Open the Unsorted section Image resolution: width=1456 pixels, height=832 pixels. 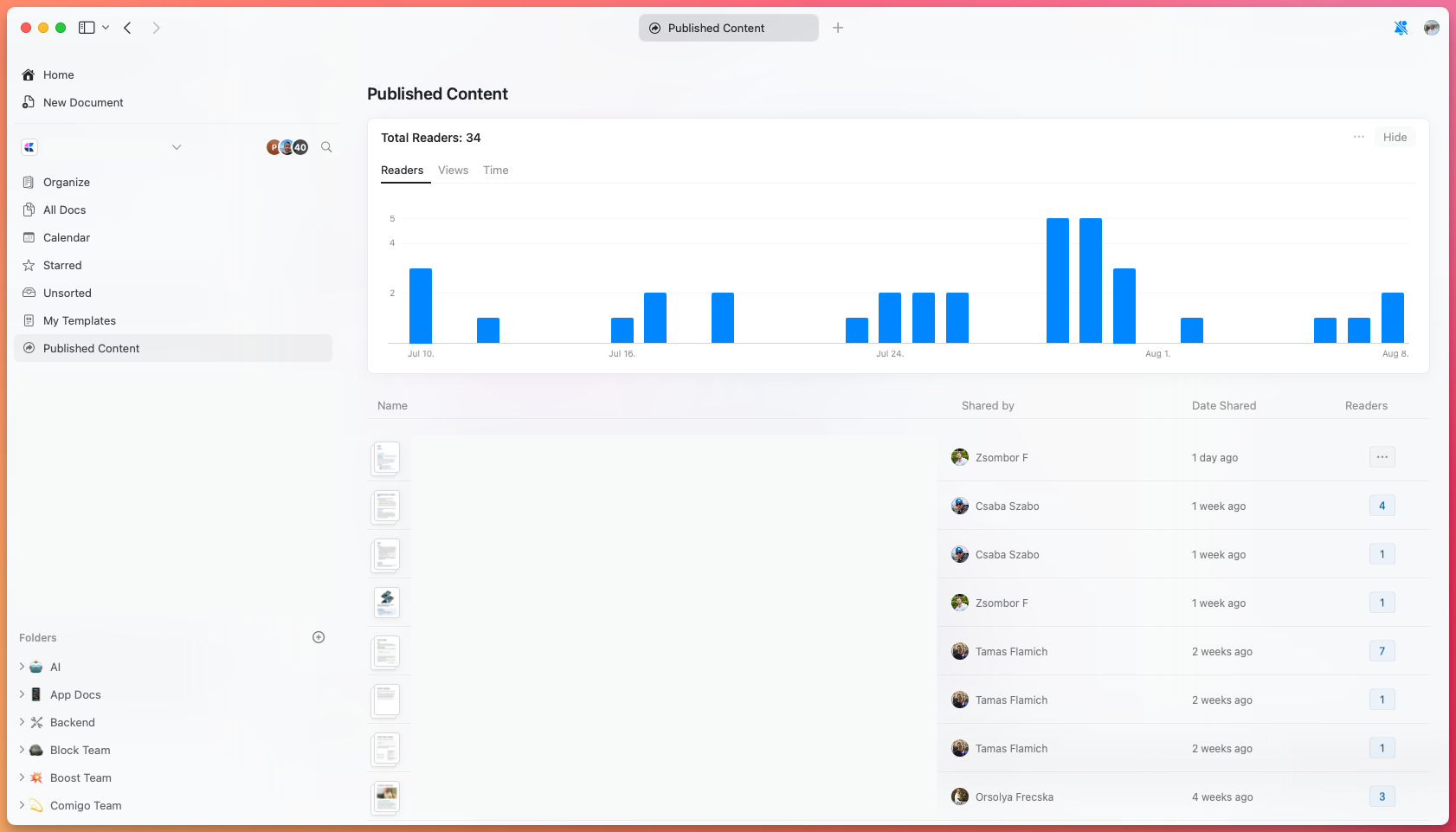[x=67, y=293]
